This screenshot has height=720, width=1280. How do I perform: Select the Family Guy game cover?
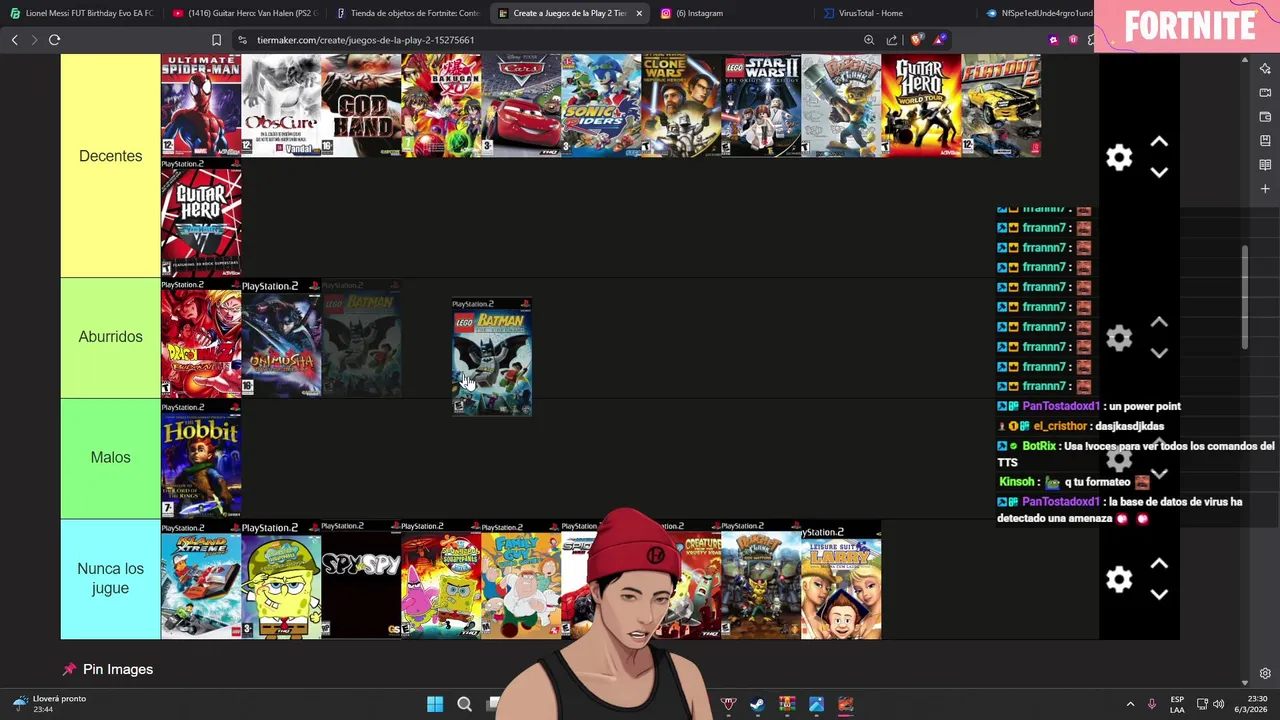[x=521, y=580]
